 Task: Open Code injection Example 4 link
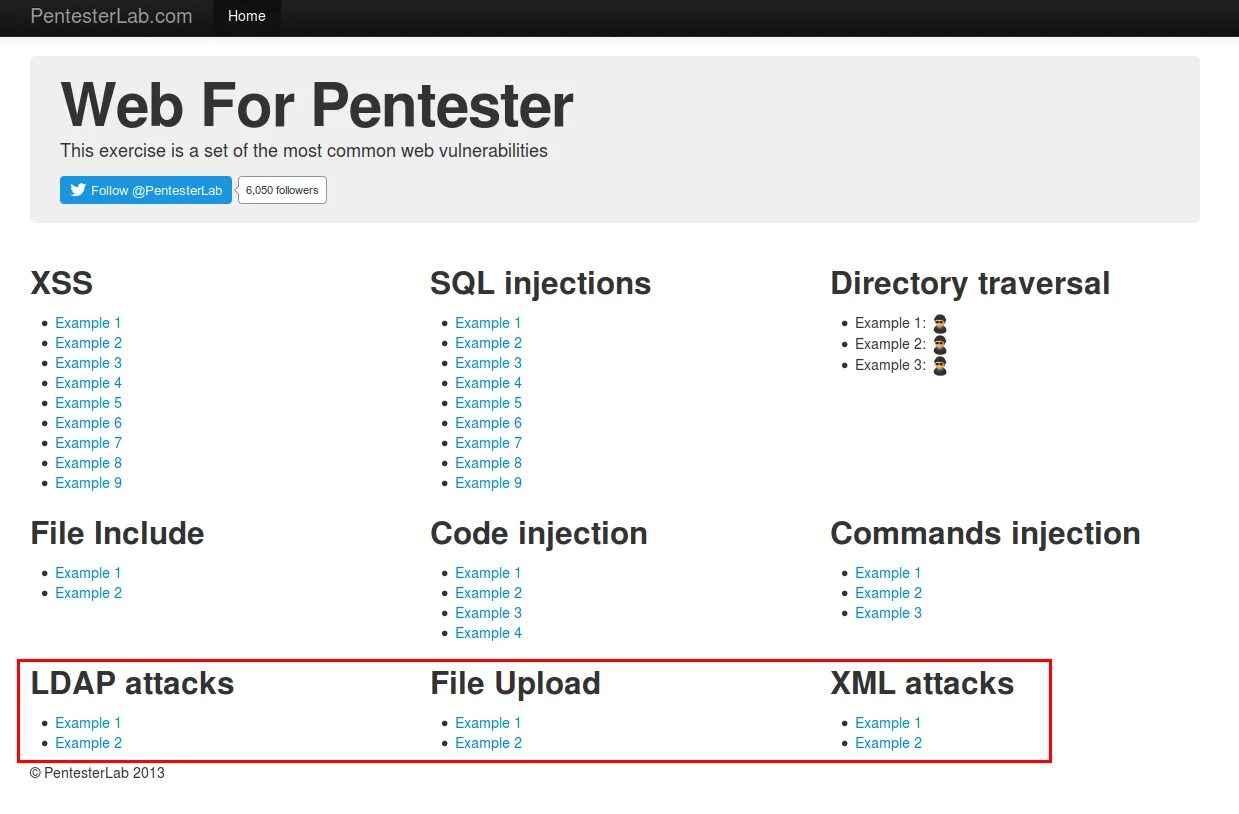488,633
